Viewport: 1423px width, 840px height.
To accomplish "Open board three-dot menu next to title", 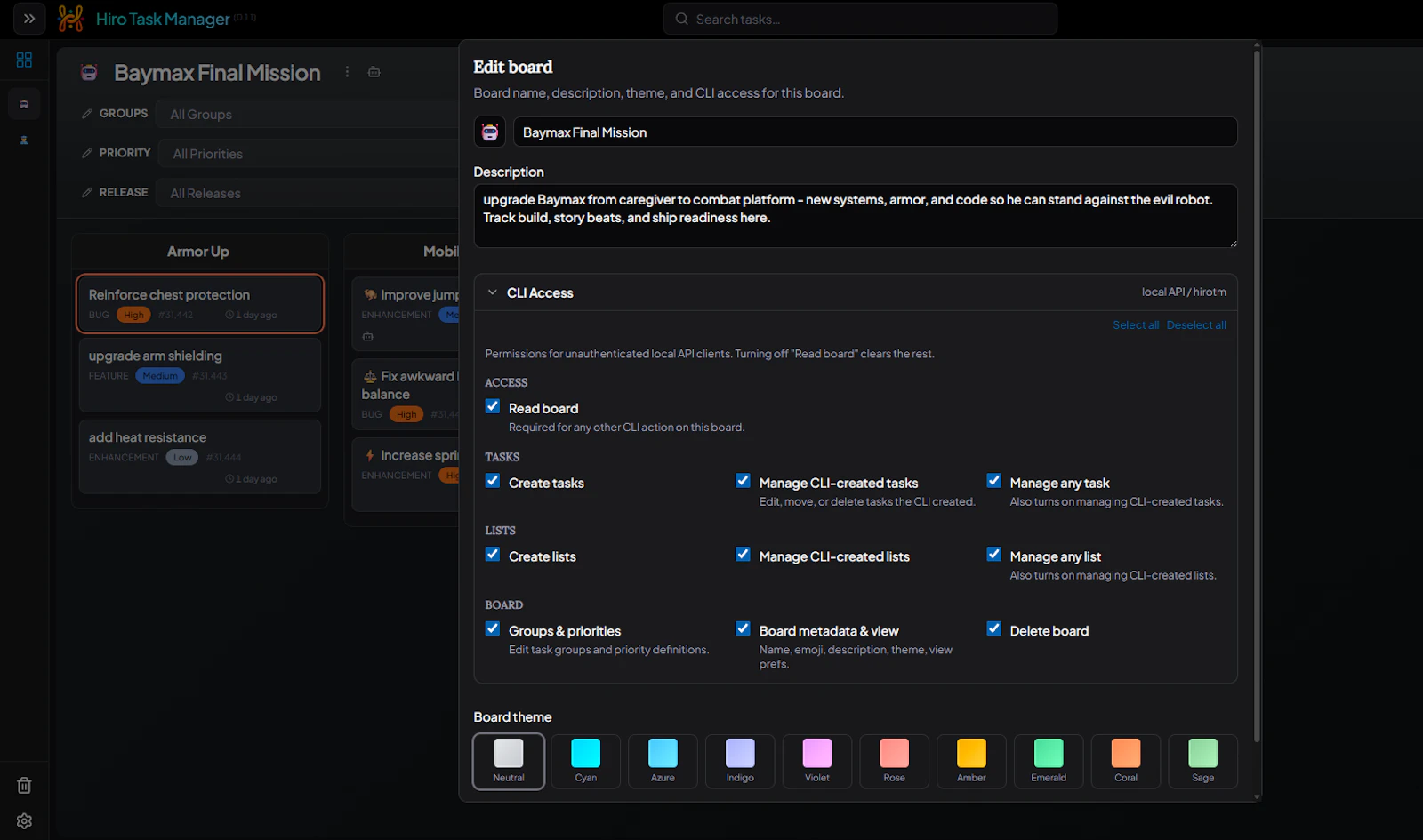I will click(x=347, y=72).
